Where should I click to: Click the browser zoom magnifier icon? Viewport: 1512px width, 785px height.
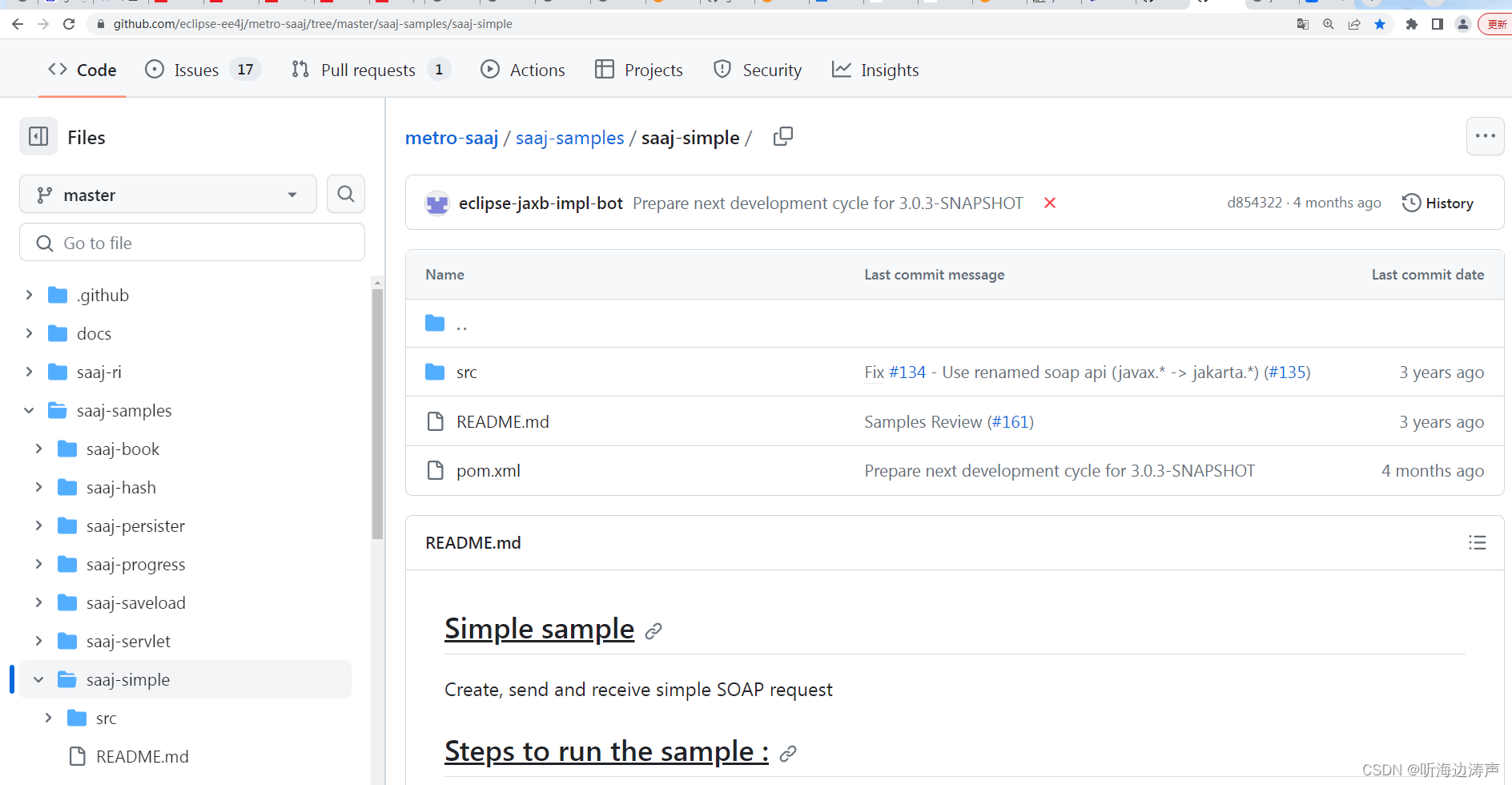(1329, 24)
